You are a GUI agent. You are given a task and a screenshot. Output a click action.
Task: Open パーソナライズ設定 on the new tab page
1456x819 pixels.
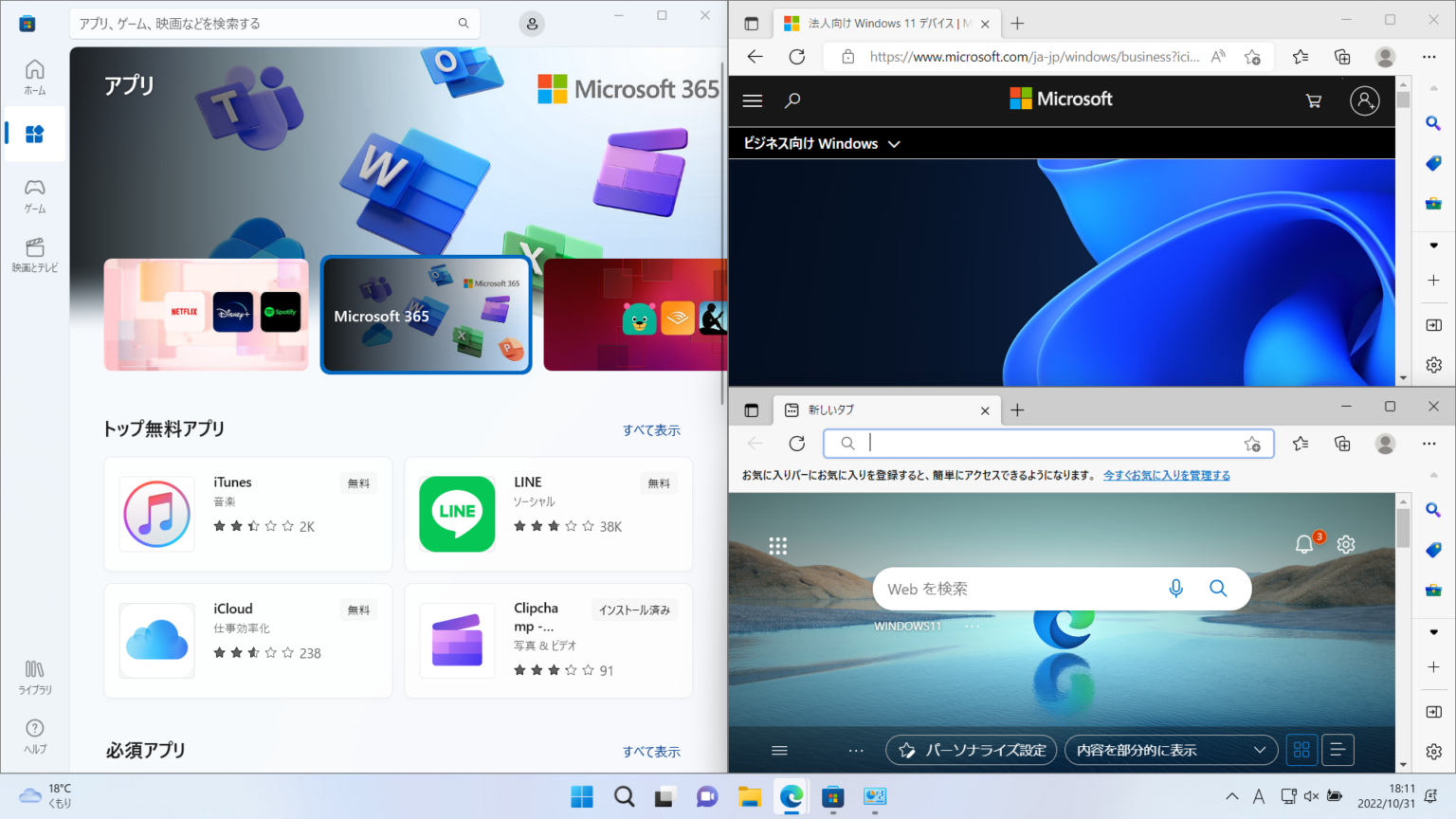[x=971, y=749]
